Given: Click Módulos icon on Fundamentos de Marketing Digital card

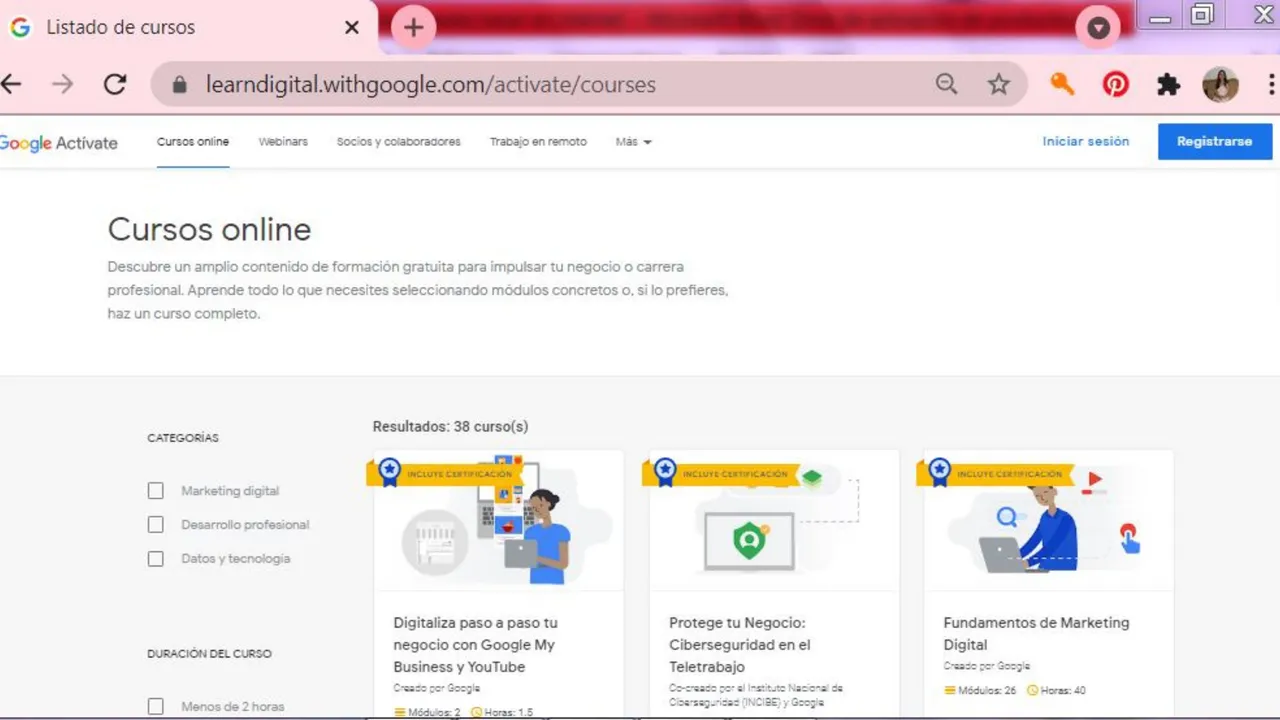Looking at the screenshot, I should point(950,690).
